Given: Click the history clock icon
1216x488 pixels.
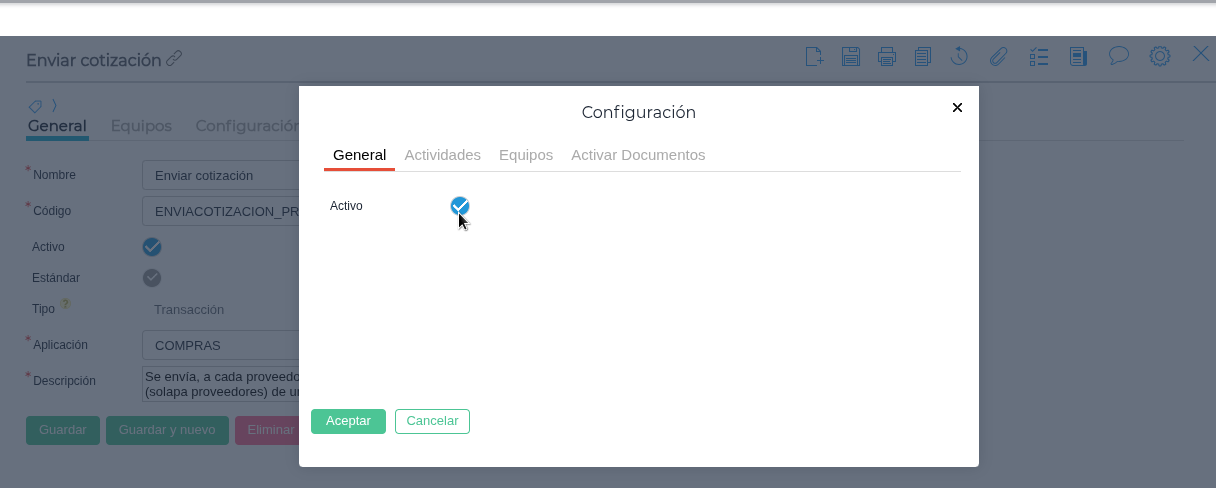Looking at the screenshot, I should coord(959,56).
